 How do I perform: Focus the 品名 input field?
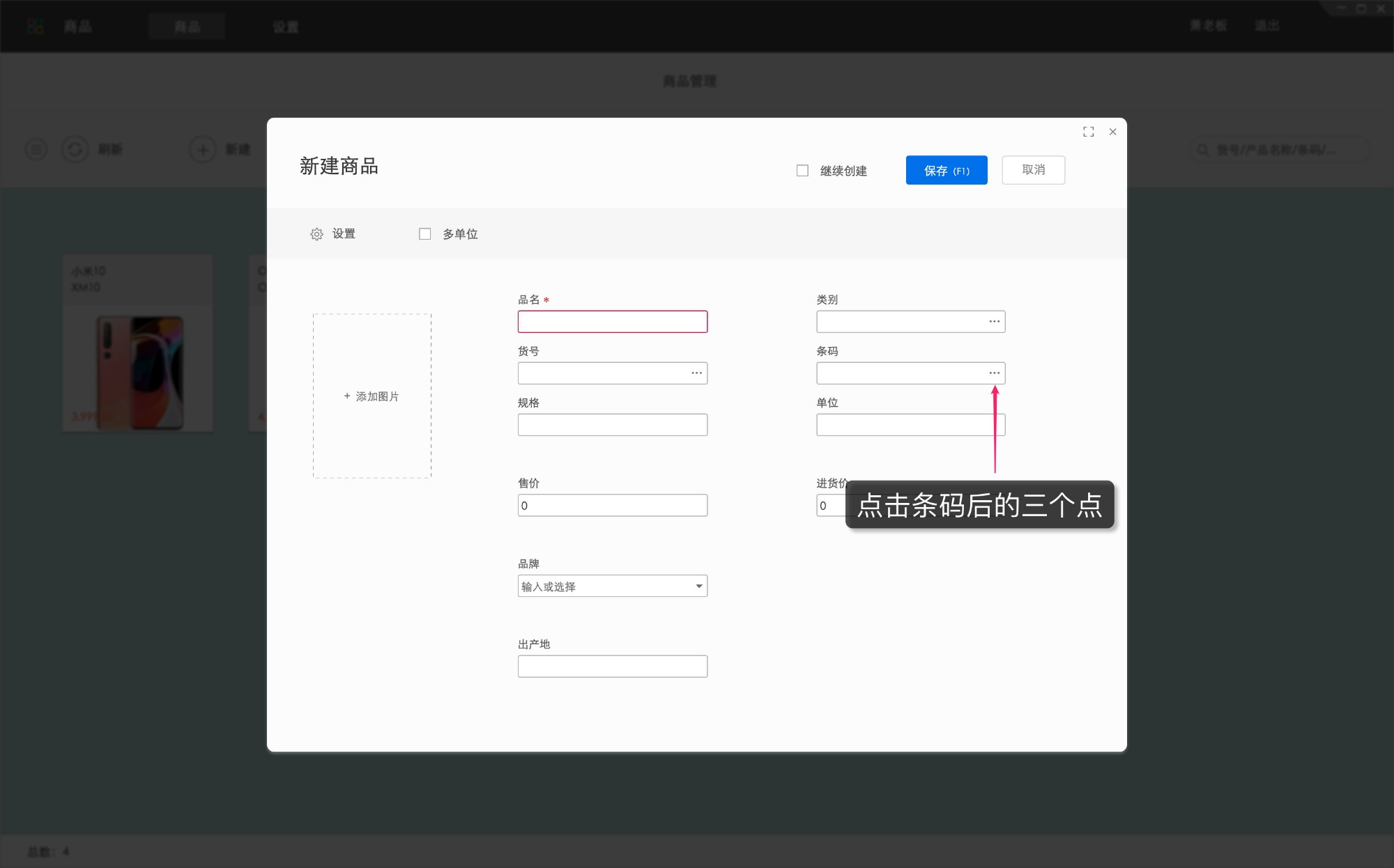[612, 322]
